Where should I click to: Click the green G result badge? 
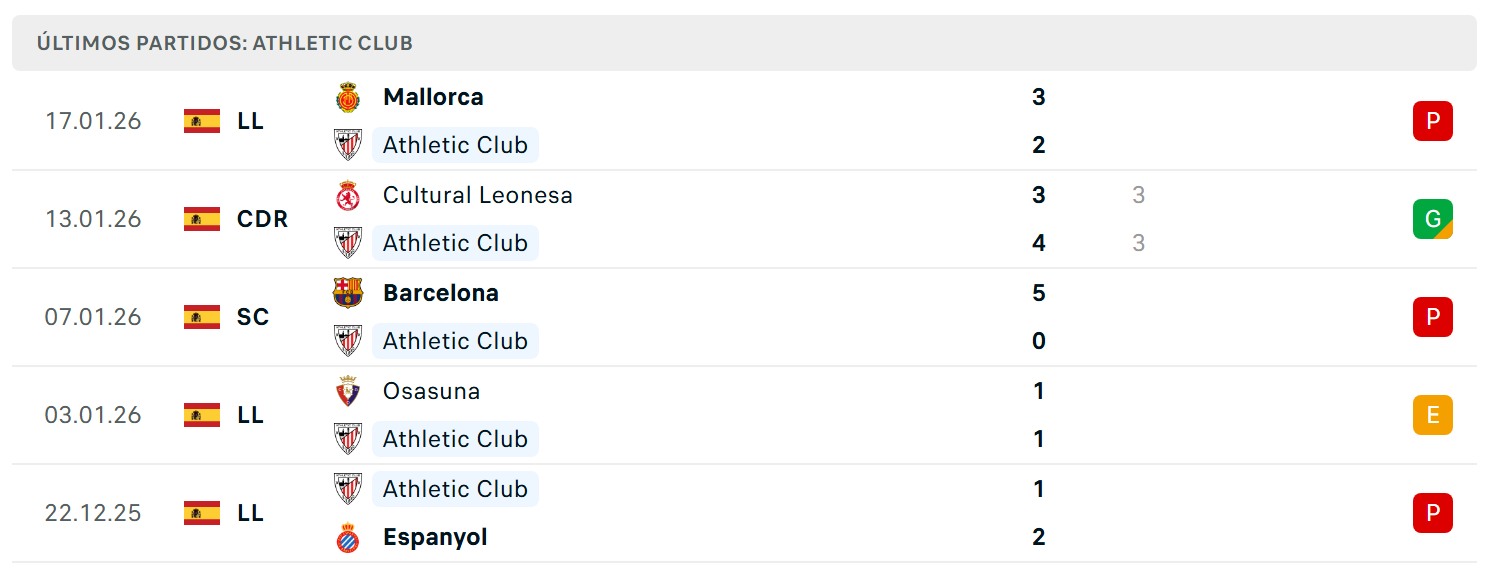1432,219
